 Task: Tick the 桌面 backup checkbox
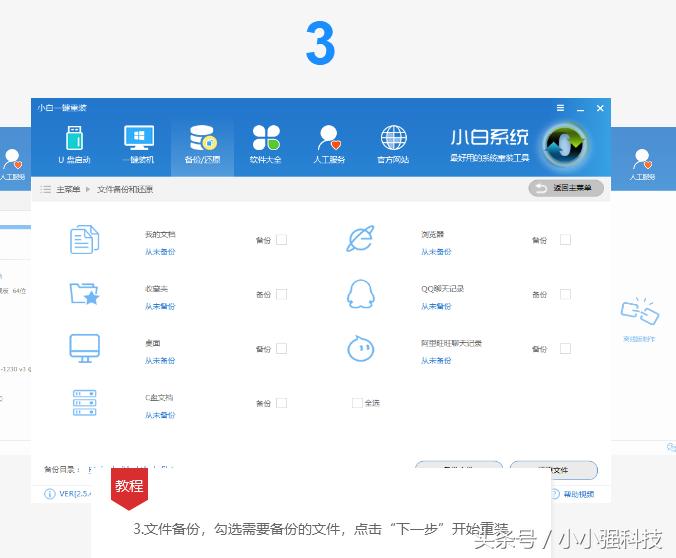click(282, 348)
